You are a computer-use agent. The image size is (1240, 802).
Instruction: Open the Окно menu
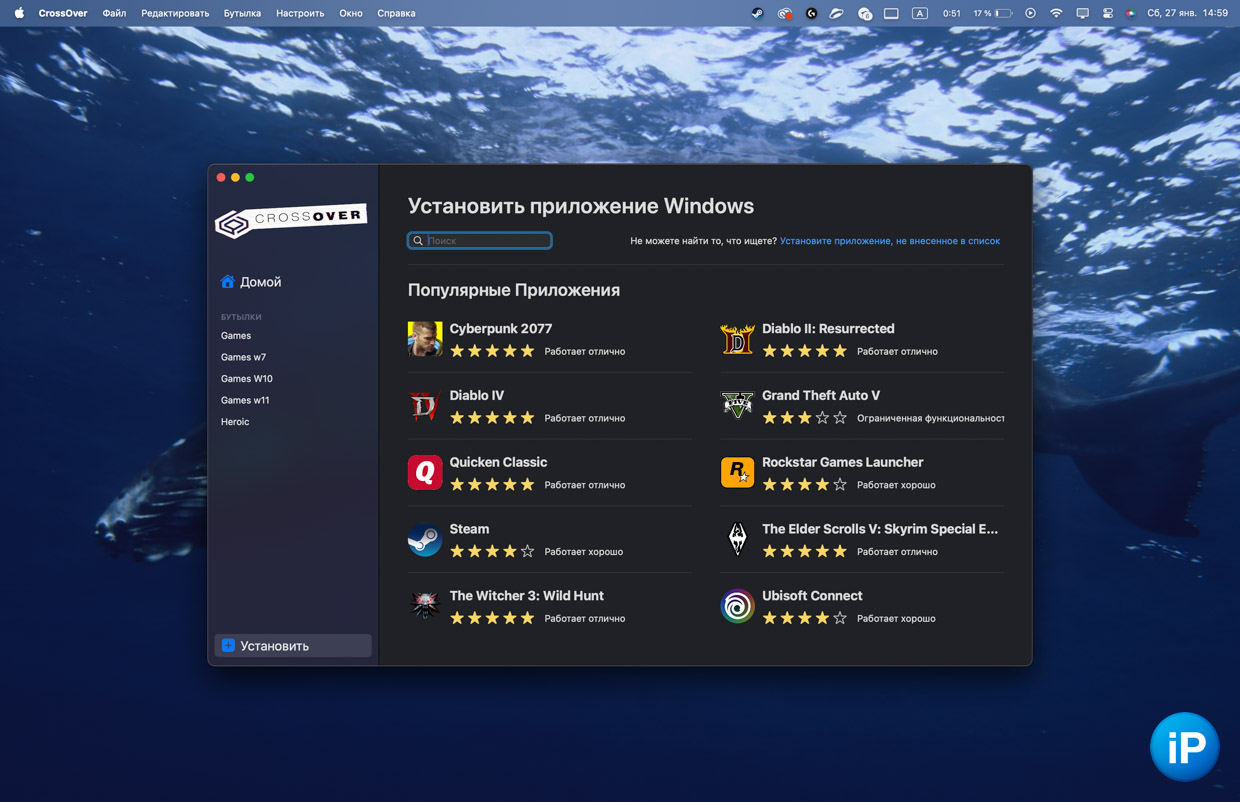[x=351, y=13]
